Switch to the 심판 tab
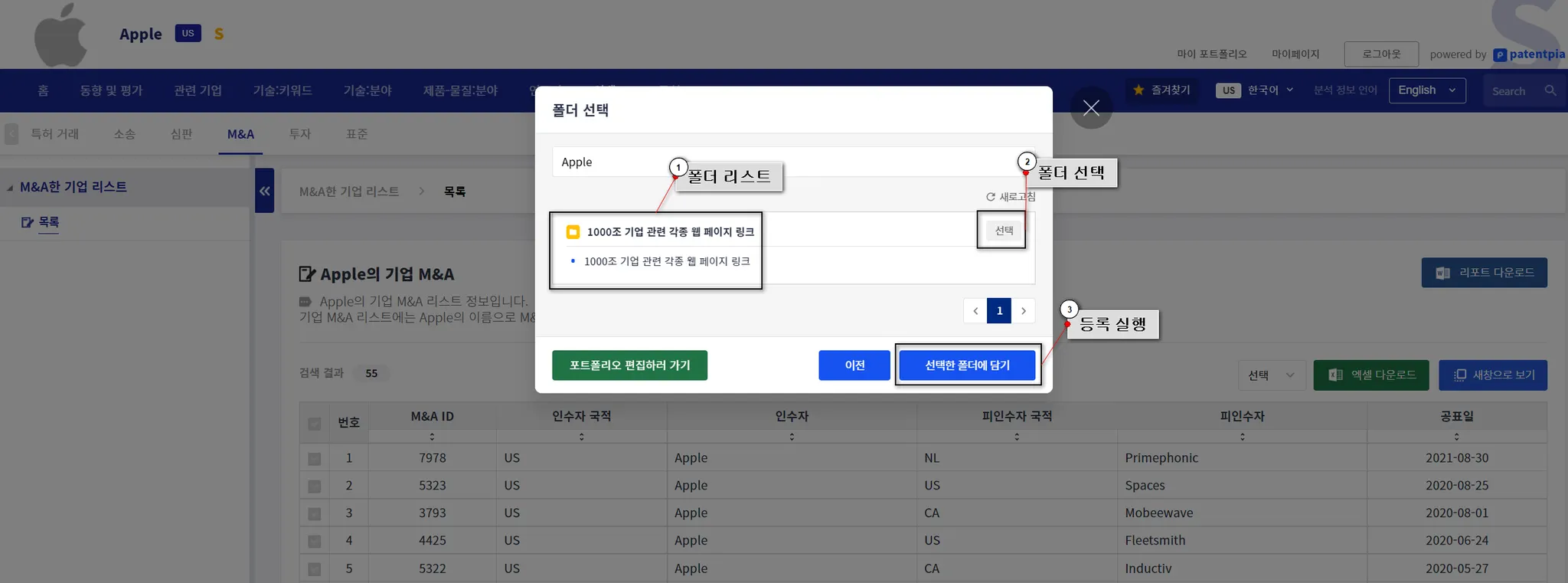Image resolution: width=1568 pixels, height=583 pixels. pyautogui.click(x=181, y=134)
